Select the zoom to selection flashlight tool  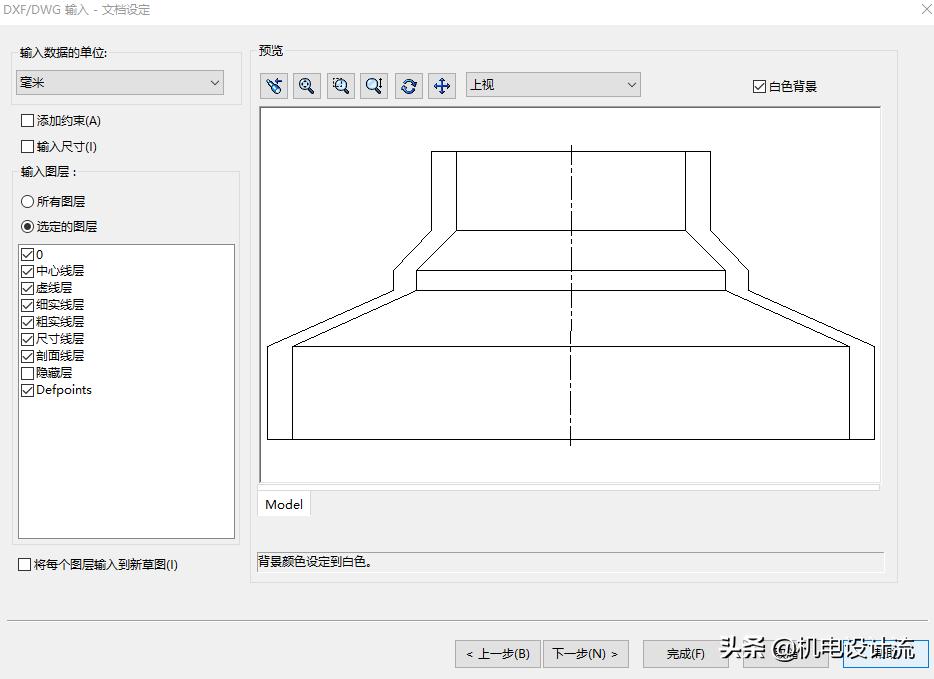pos(273,85)
